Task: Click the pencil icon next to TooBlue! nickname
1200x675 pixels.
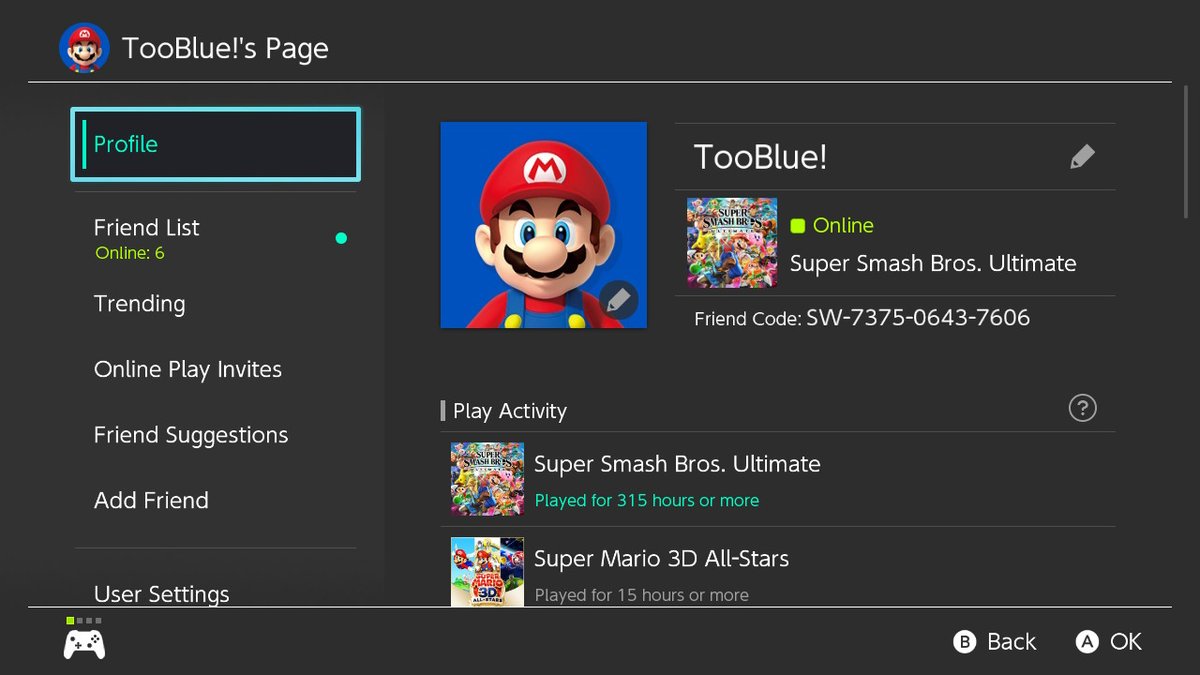Action: 1082,157
